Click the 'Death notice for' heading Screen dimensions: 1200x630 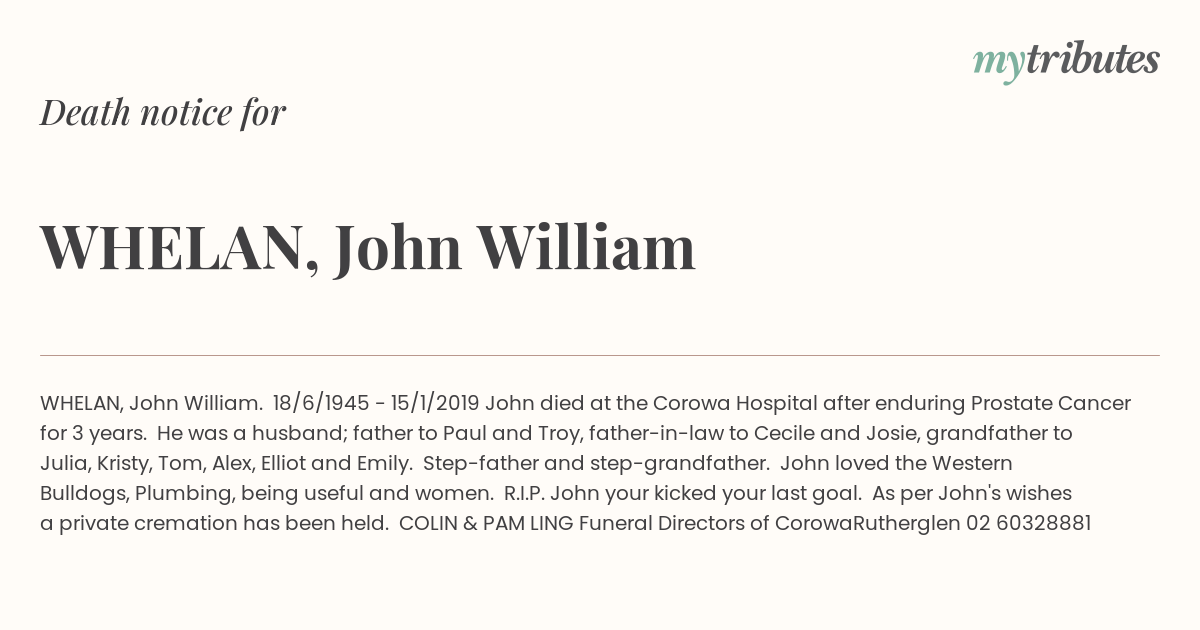[163, 113]
